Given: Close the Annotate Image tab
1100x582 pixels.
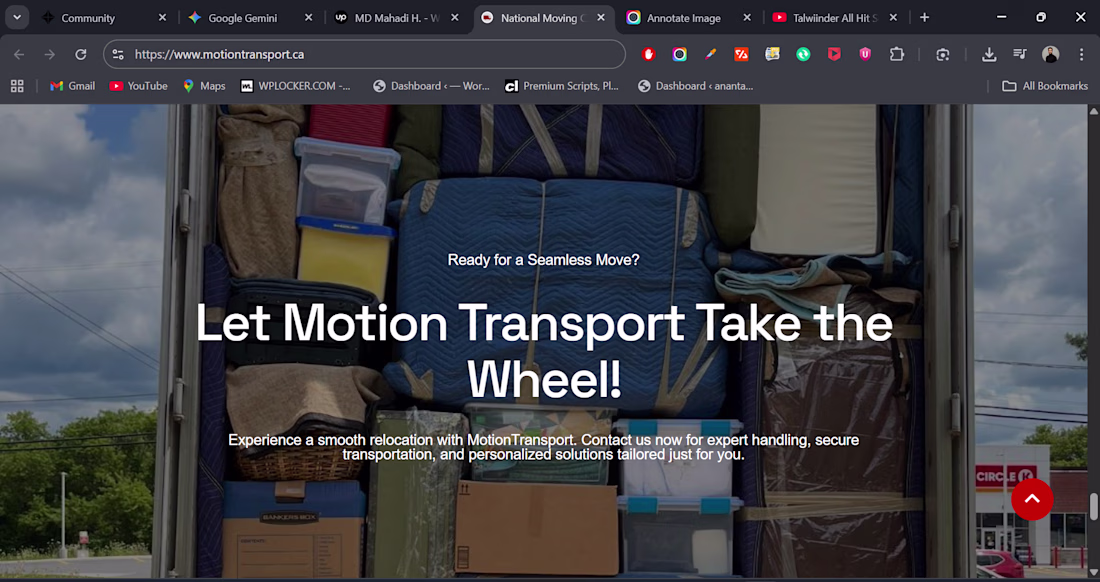Looking at the screenshot, I should [x=747, y=18].
